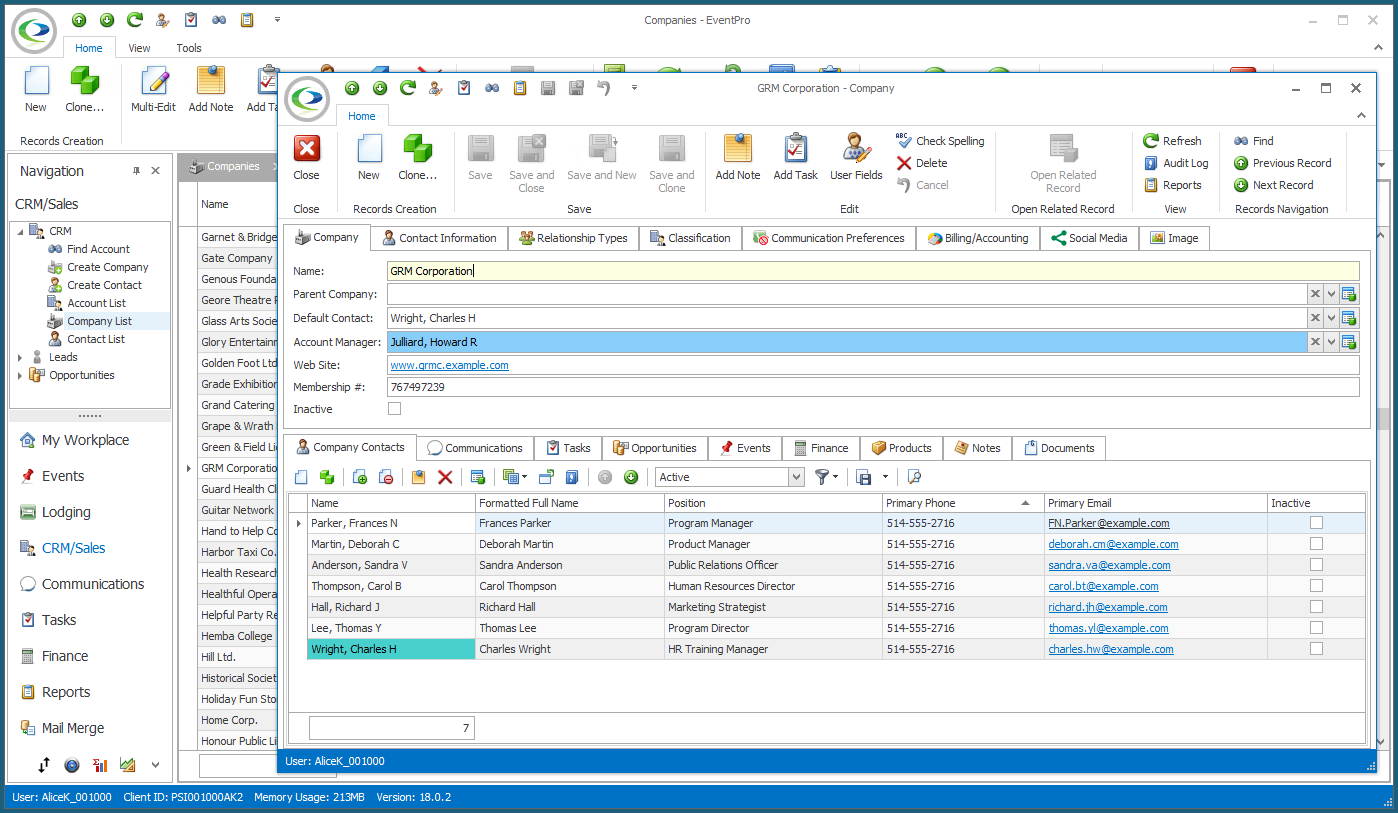Image resolution: width=1398 pixels, height=813 pixels.
Task: Click New in the GRM Corporation window ribbon
Action: 369,158
